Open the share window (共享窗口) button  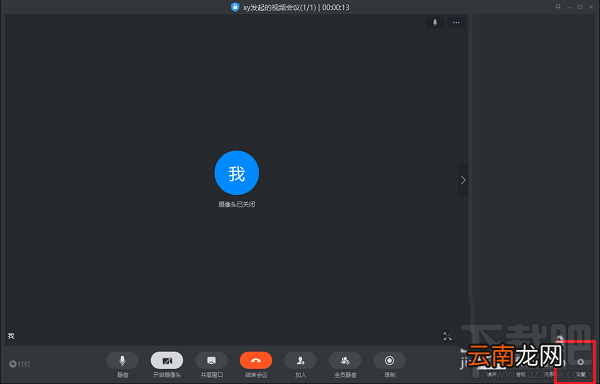[211, 360]
